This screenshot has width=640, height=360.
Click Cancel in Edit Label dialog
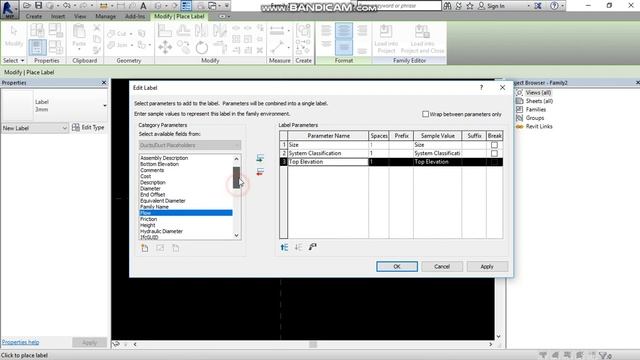coord(442,267)
